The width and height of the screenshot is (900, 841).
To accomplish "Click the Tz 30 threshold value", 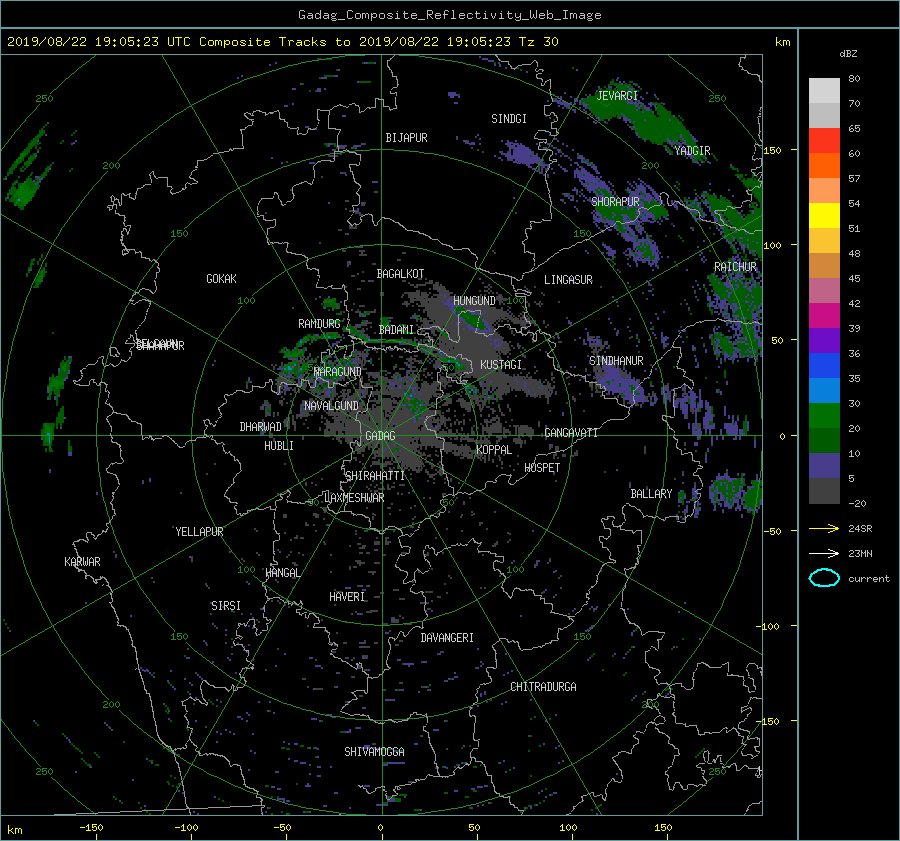I will (538, 42).
